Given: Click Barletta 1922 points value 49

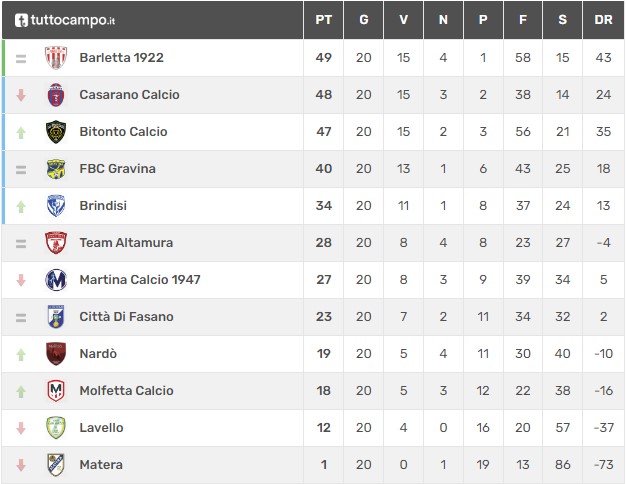Looking at the screenshot, I should (323, 58).
